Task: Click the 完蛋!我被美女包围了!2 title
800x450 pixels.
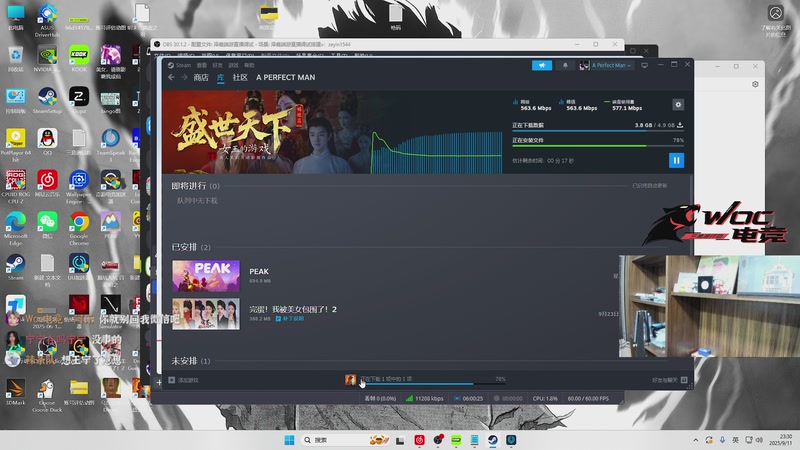Action: point(293,309)
